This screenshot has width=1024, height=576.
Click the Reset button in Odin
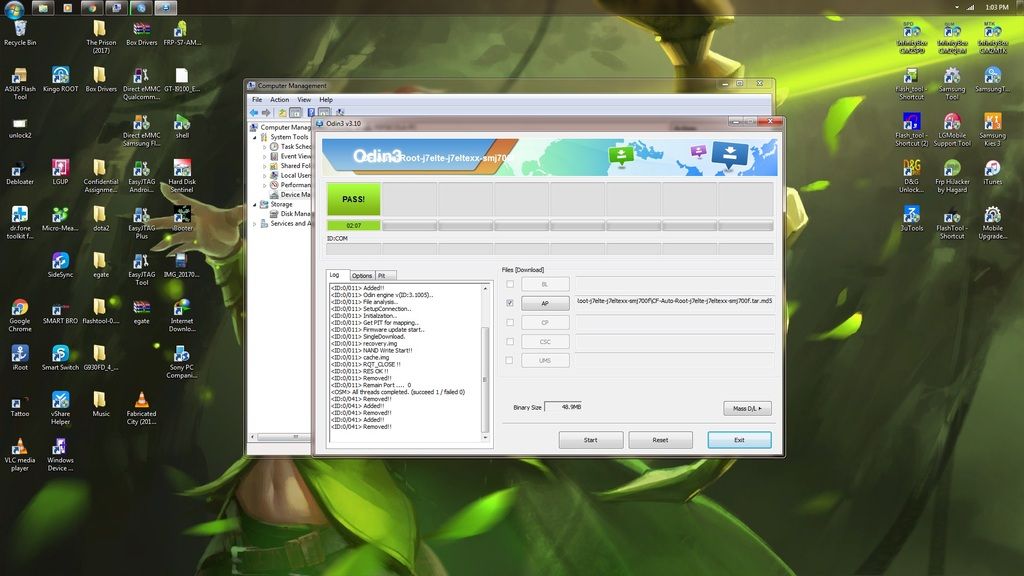660,440
